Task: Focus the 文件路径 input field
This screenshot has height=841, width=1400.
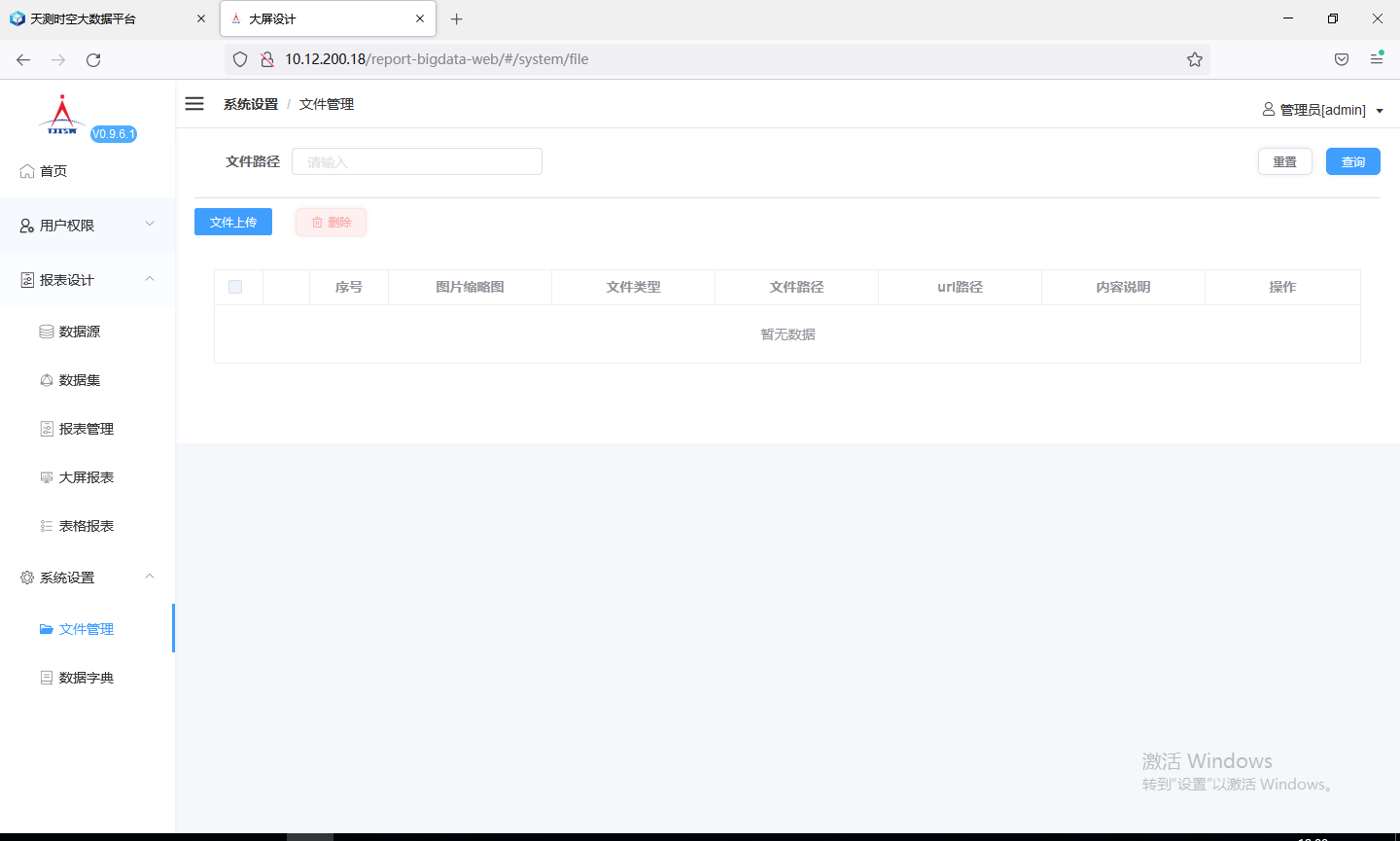Action: pyautogui.click(x=416, y=161)
